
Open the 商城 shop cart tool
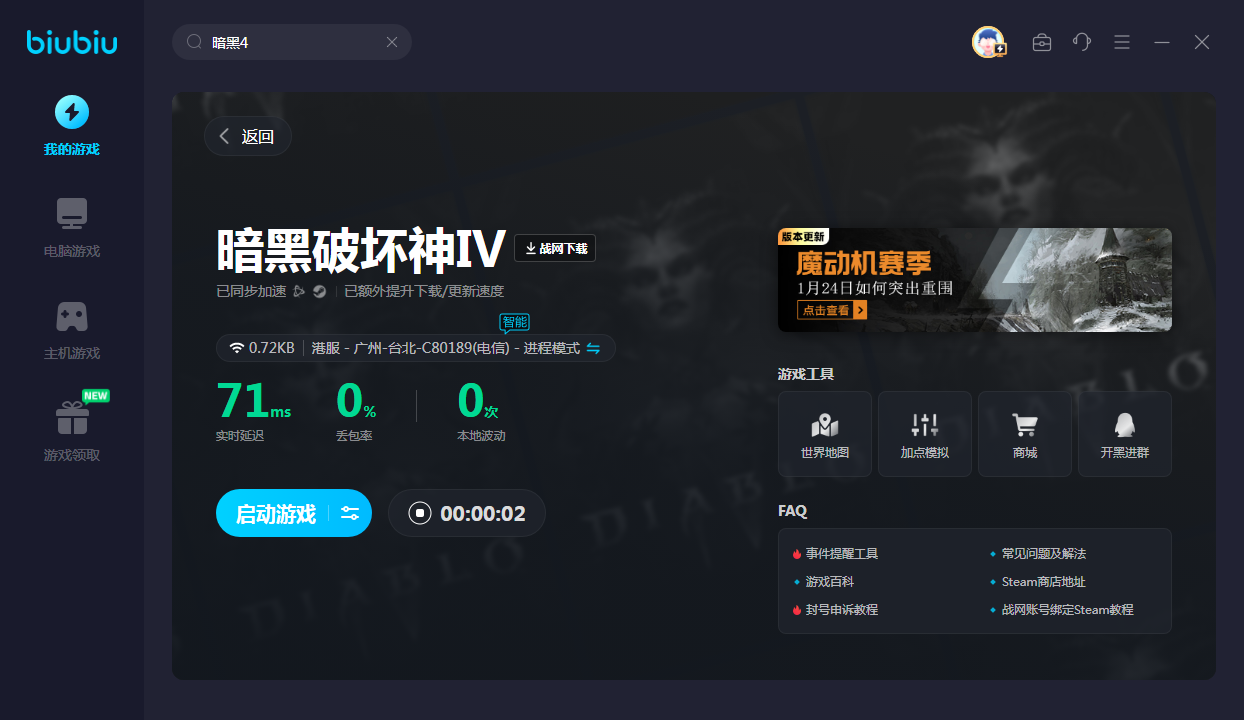click(x=1024, y=433)
